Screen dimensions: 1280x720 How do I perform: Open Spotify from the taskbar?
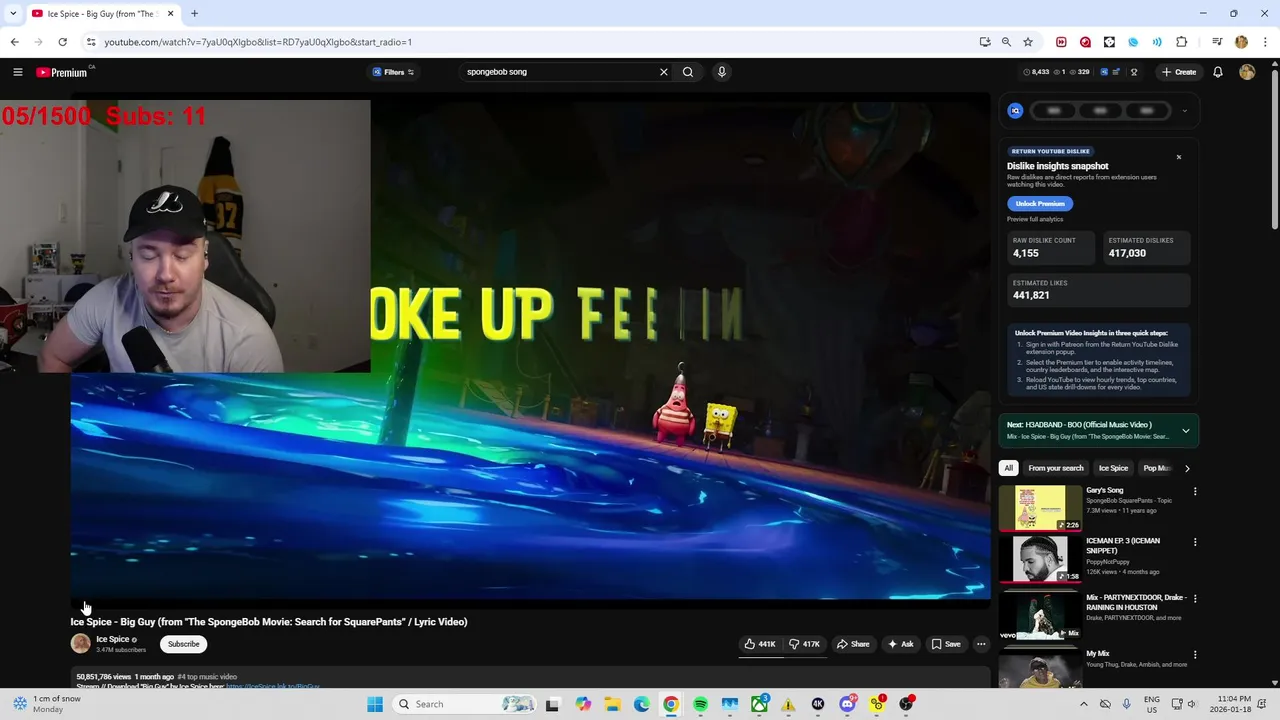click(x=700, y=704)
